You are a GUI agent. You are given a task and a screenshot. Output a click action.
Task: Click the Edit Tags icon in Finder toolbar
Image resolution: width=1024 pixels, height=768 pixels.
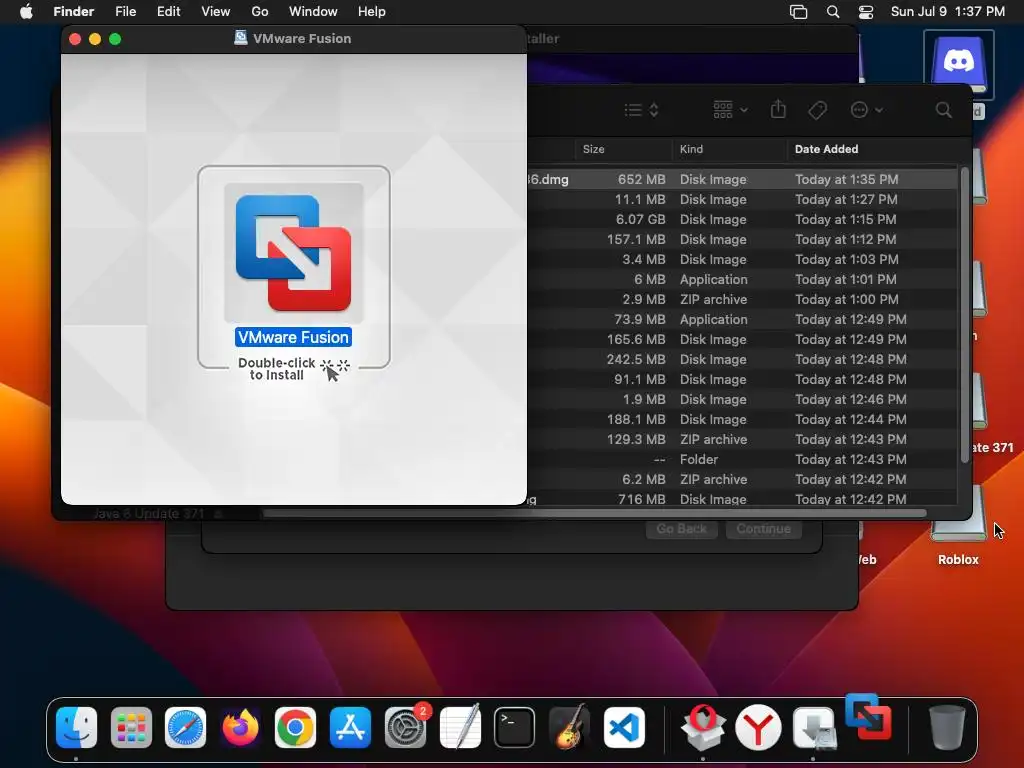click(x=817, y=110)
